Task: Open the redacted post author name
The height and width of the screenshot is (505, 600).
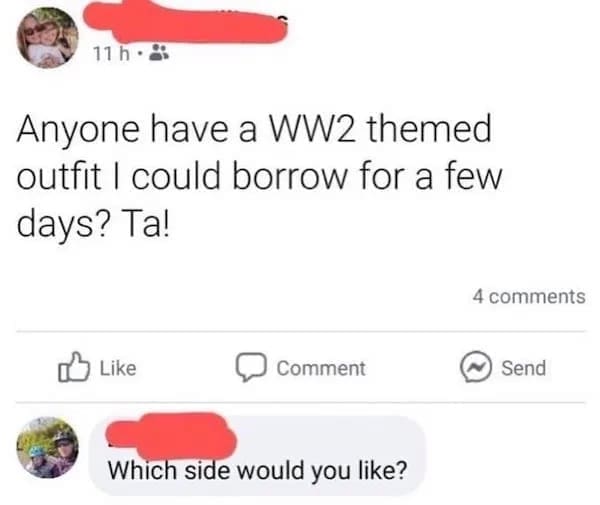Action: point(186,22)
